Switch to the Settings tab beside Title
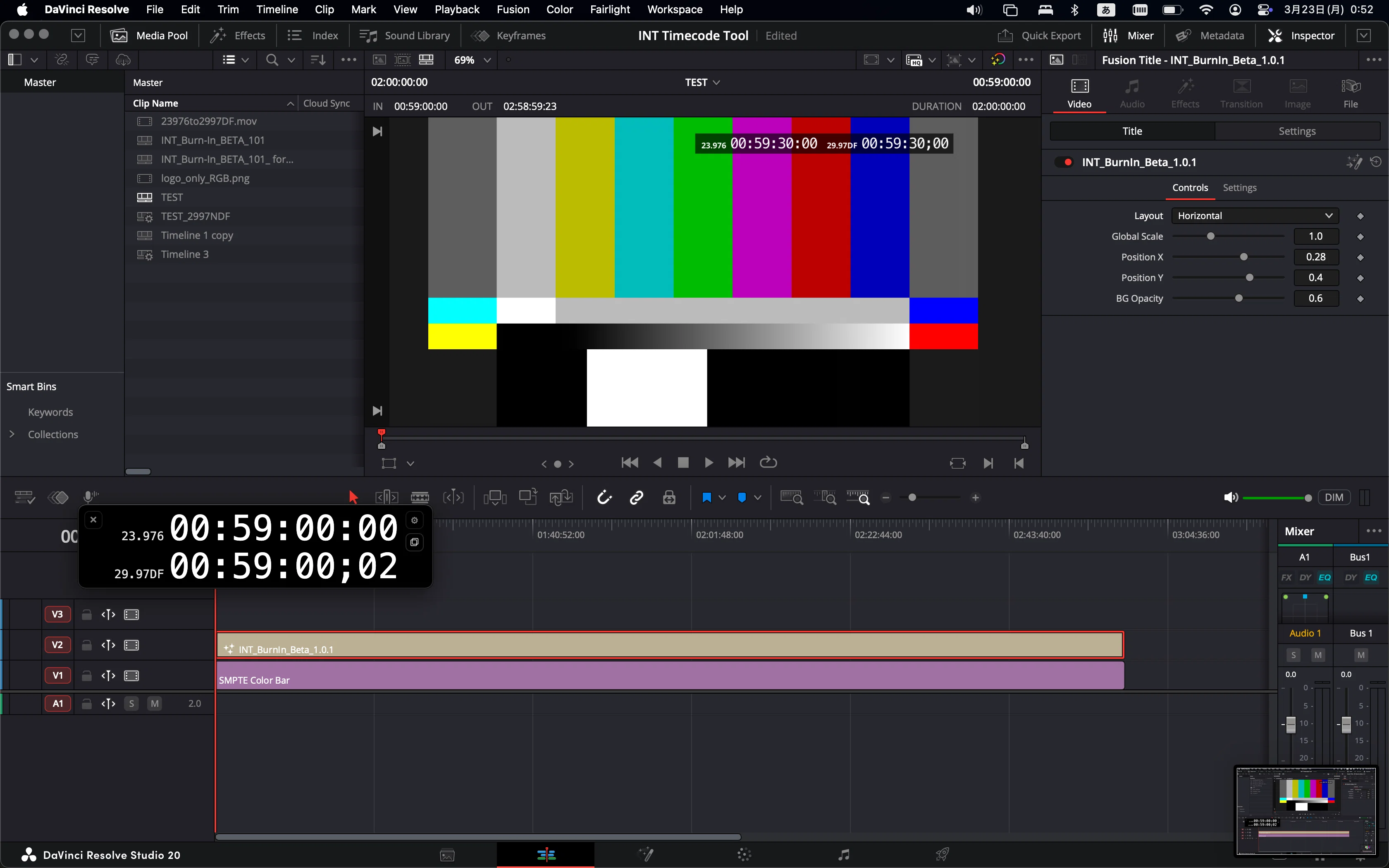The width and height of the screenshot is (1389, 868). tap(1297, 131)
